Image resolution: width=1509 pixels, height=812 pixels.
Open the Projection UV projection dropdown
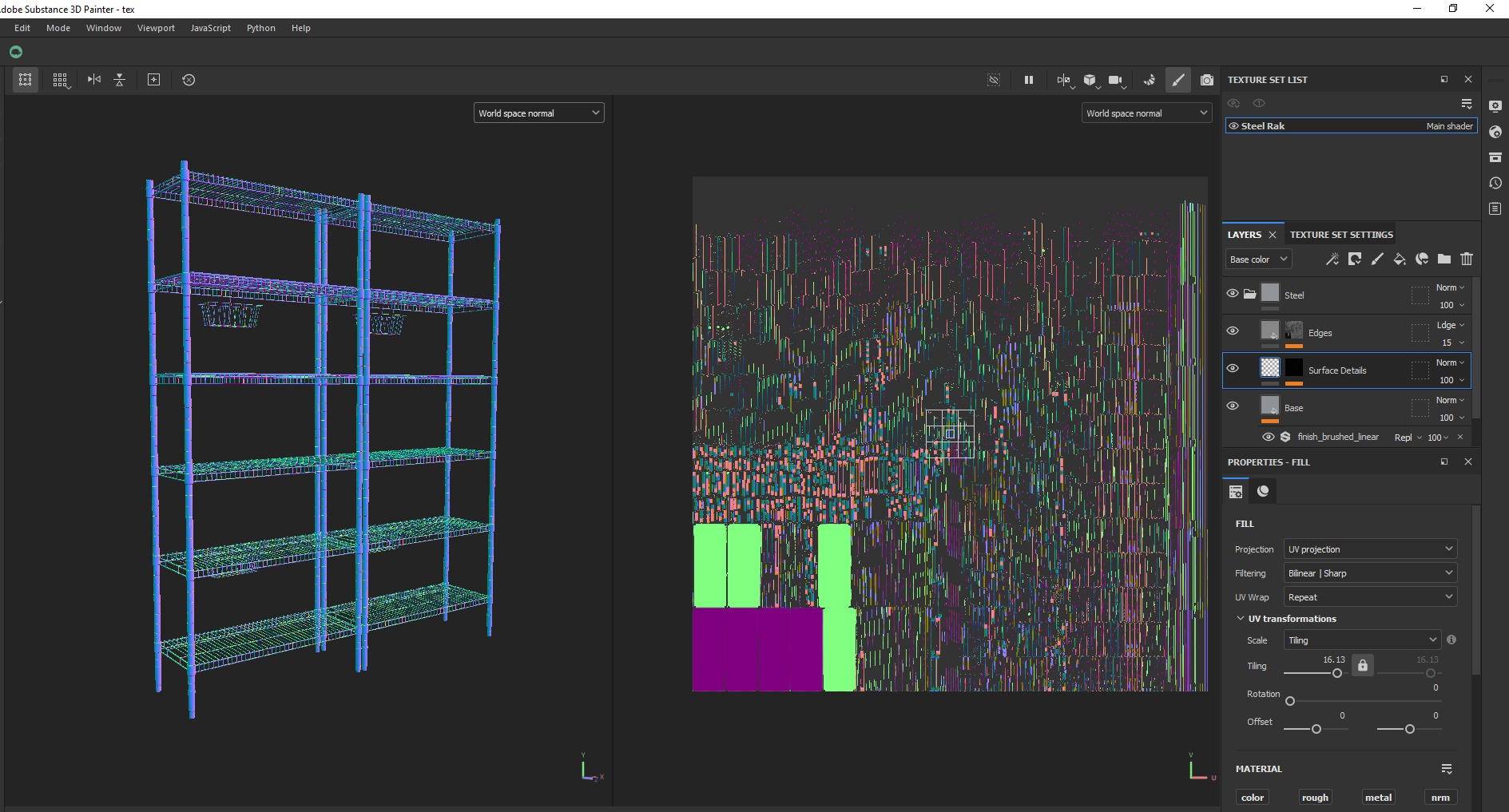(1370, 549)
